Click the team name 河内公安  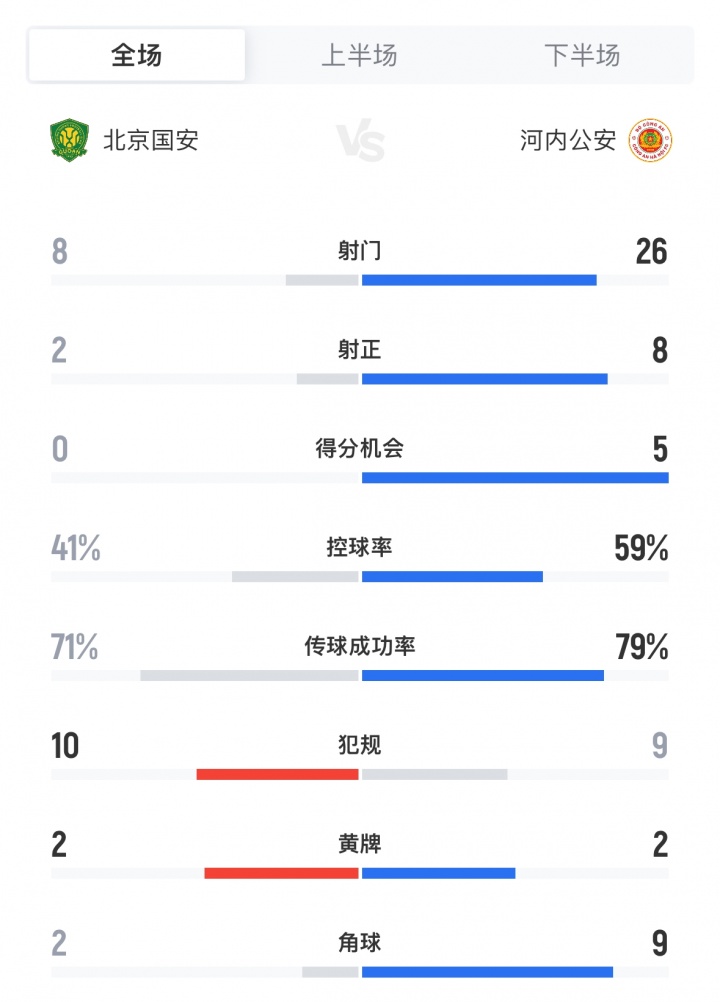(x=570, y=140)
